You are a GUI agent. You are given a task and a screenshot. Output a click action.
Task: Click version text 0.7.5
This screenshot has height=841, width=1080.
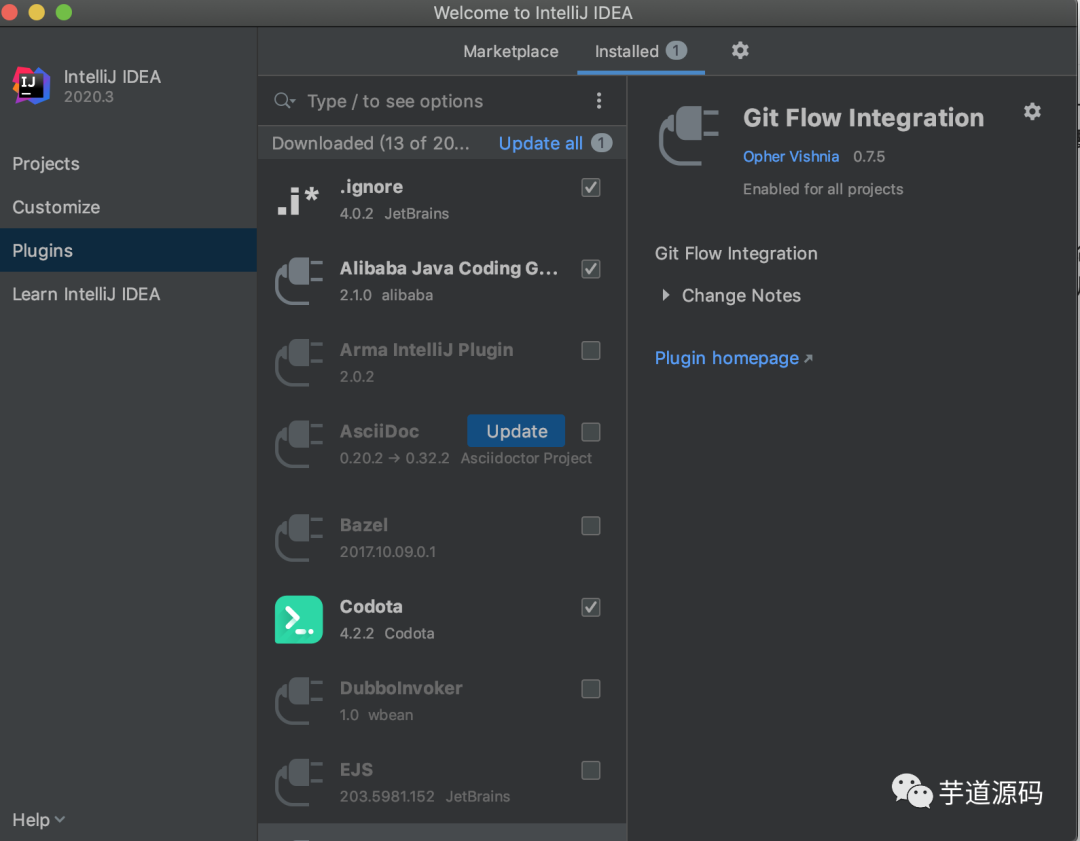tap(869, 156)
